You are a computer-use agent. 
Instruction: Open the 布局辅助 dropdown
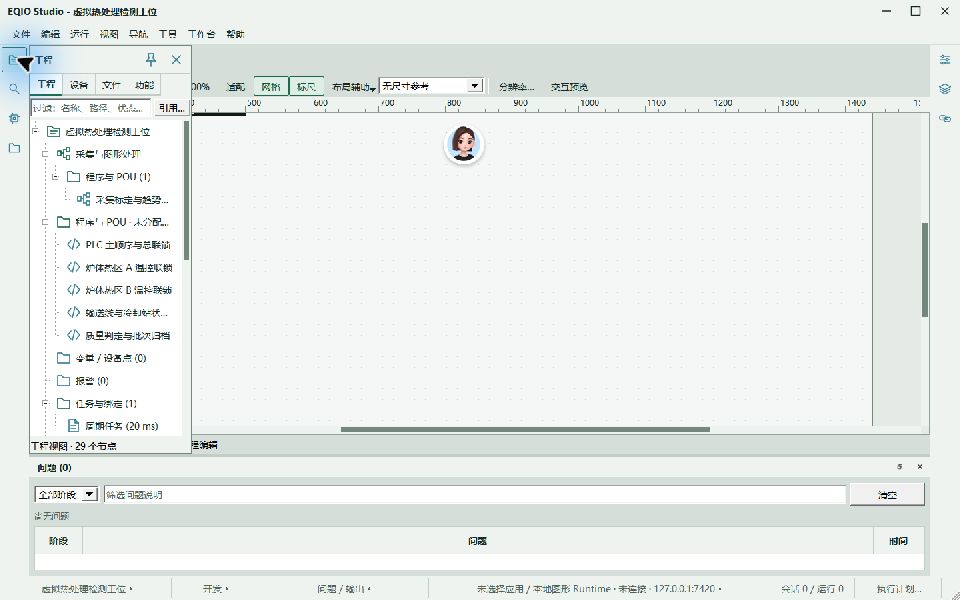tap(353, 87)
